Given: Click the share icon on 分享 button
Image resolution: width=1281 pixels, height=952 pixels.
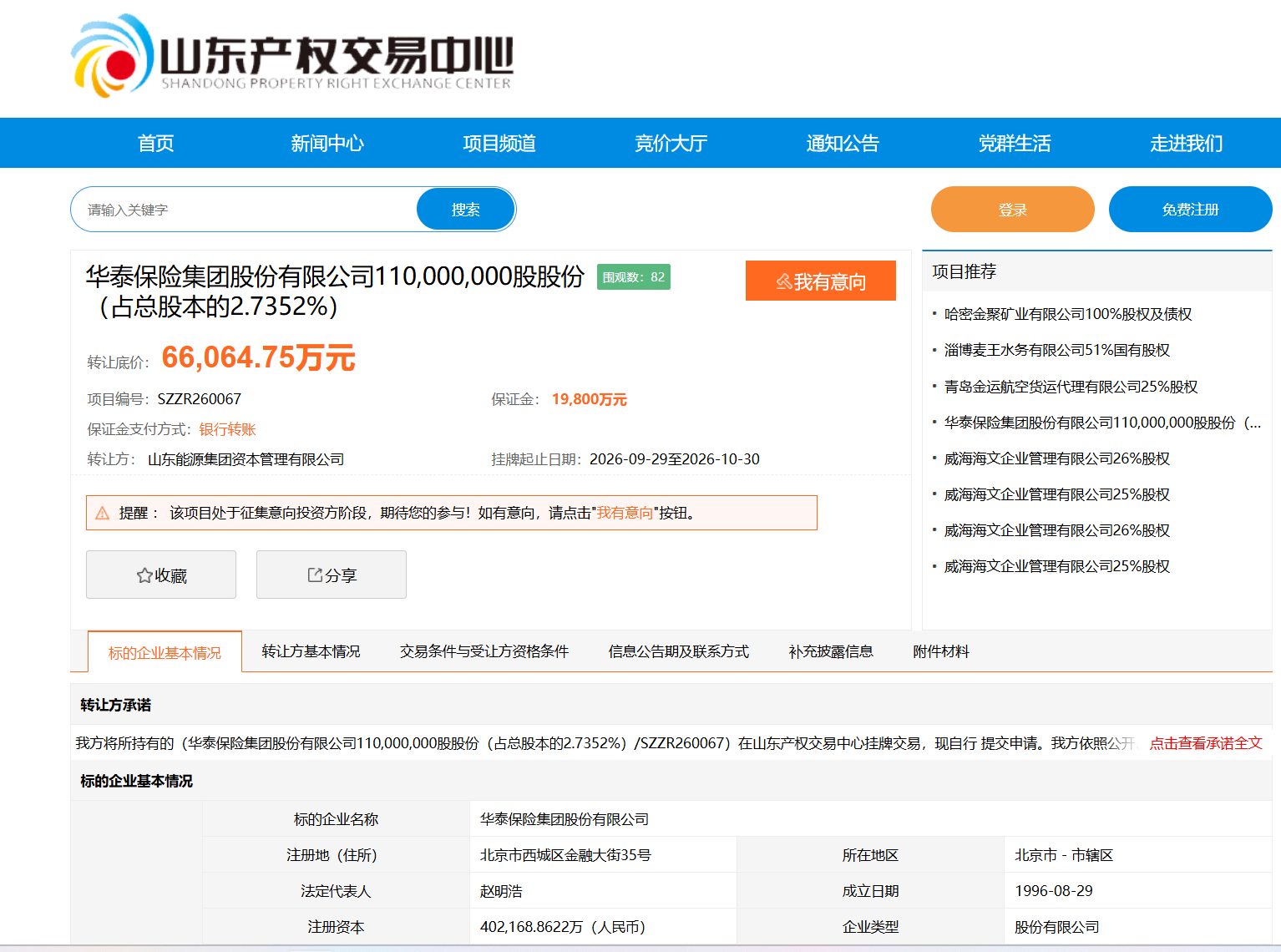Looking at the screenshot, I should point(315,575).
